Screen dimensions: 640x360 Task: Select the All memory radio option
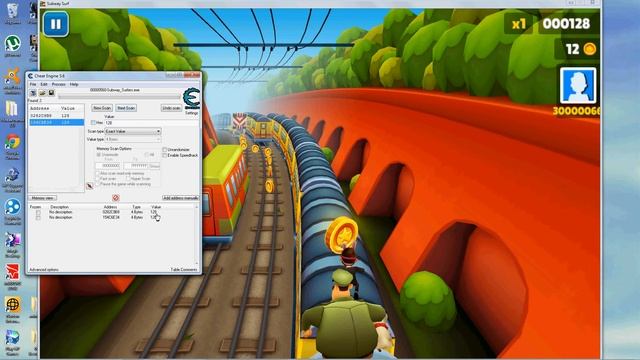click(147, 155)
